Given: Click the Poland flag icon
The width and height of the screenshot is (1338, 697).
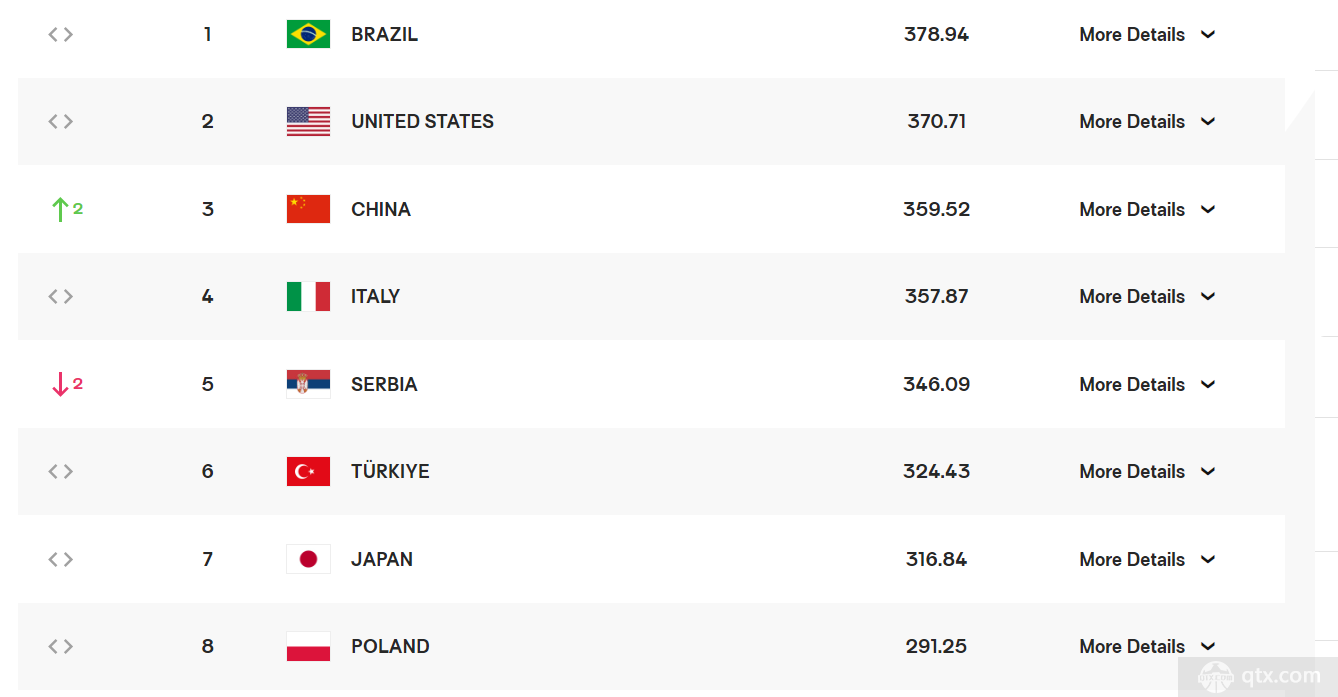Looking at the screenshot, I should pyautogui.click(x=308, y=646).
